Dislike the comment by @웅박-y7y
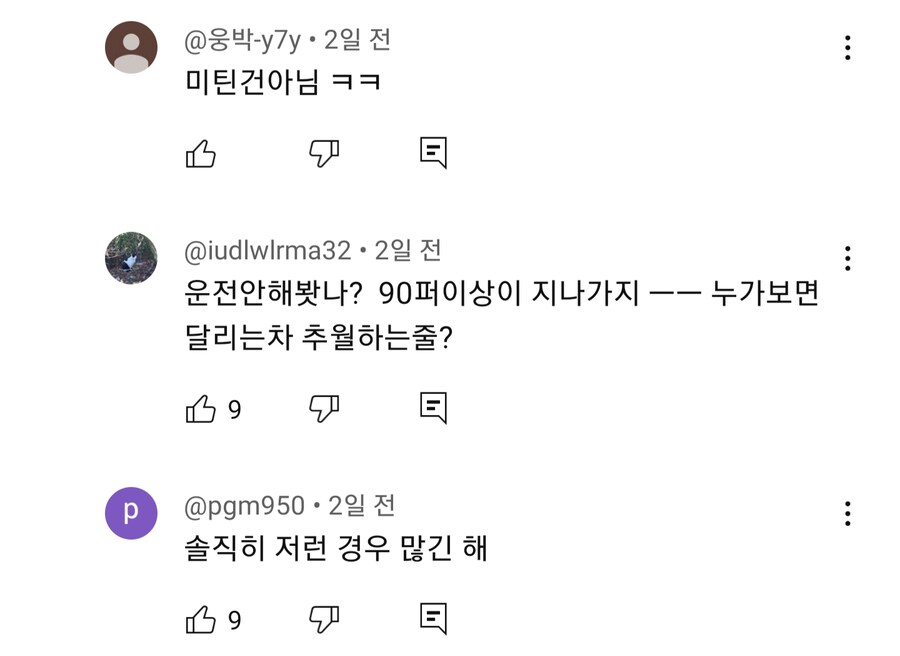 pos(322,153)
